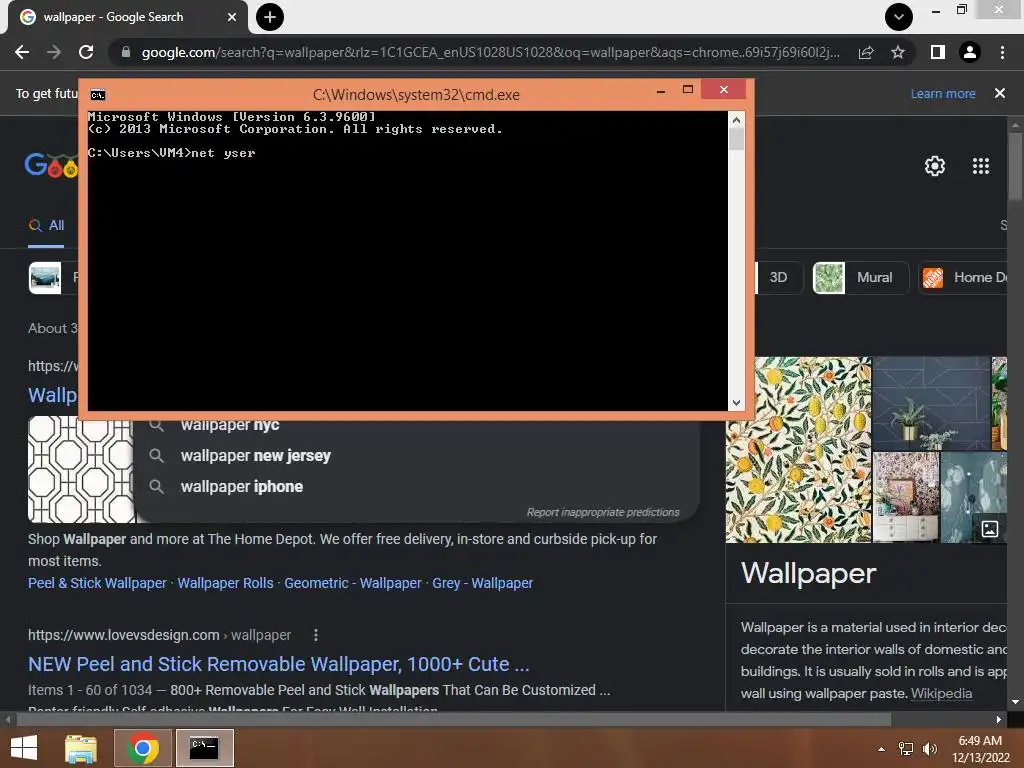Open a new Chrome tab
Viewport: 1024px width, 768px height.
click(x=270, y=17)
